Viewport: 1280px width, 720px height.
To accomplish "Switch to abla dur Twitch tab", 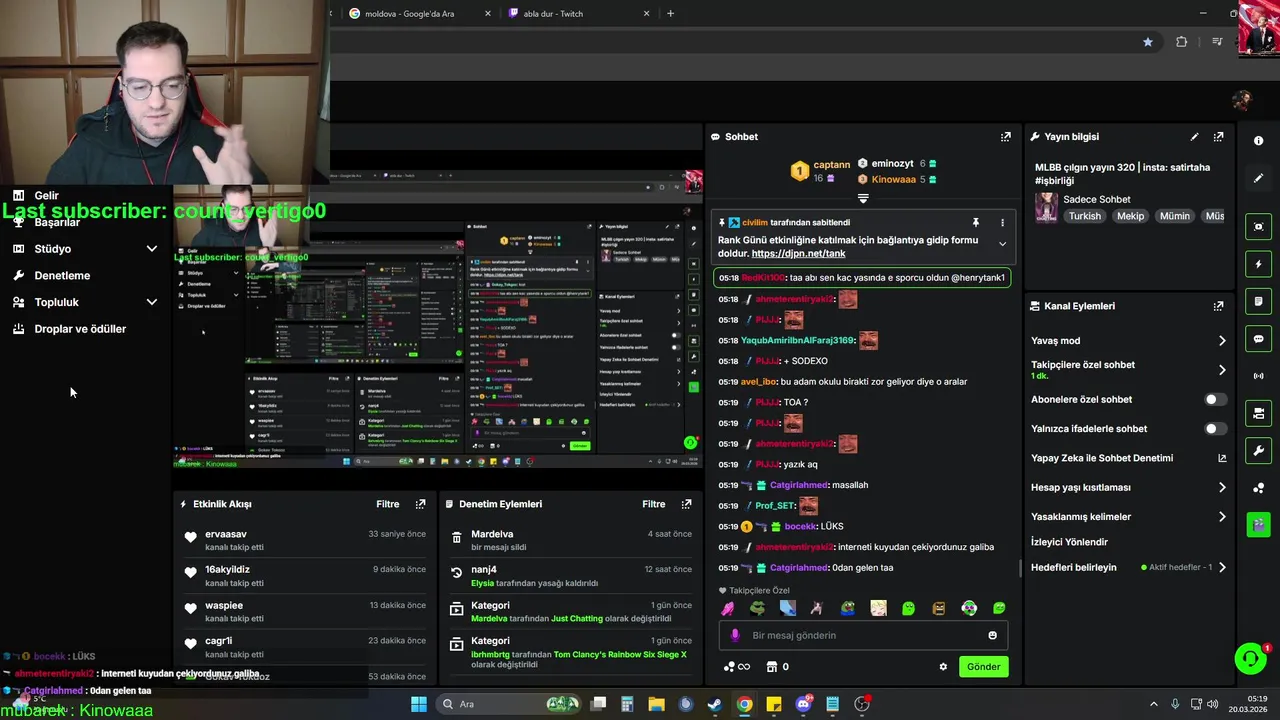I will pyautogui.click(x=580, y=14).
